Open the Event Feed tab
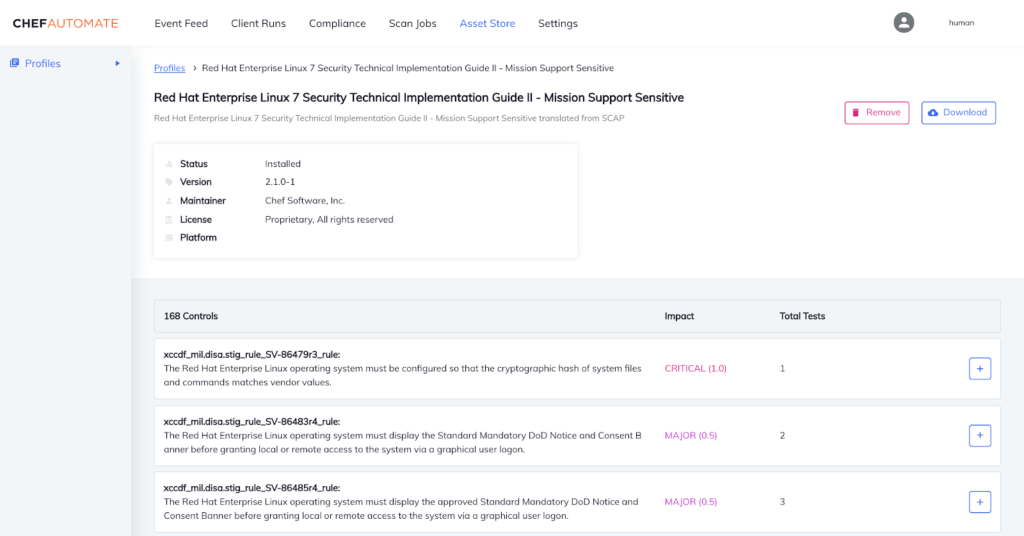This screenshot has width=1024, height=536. (181, 23)
